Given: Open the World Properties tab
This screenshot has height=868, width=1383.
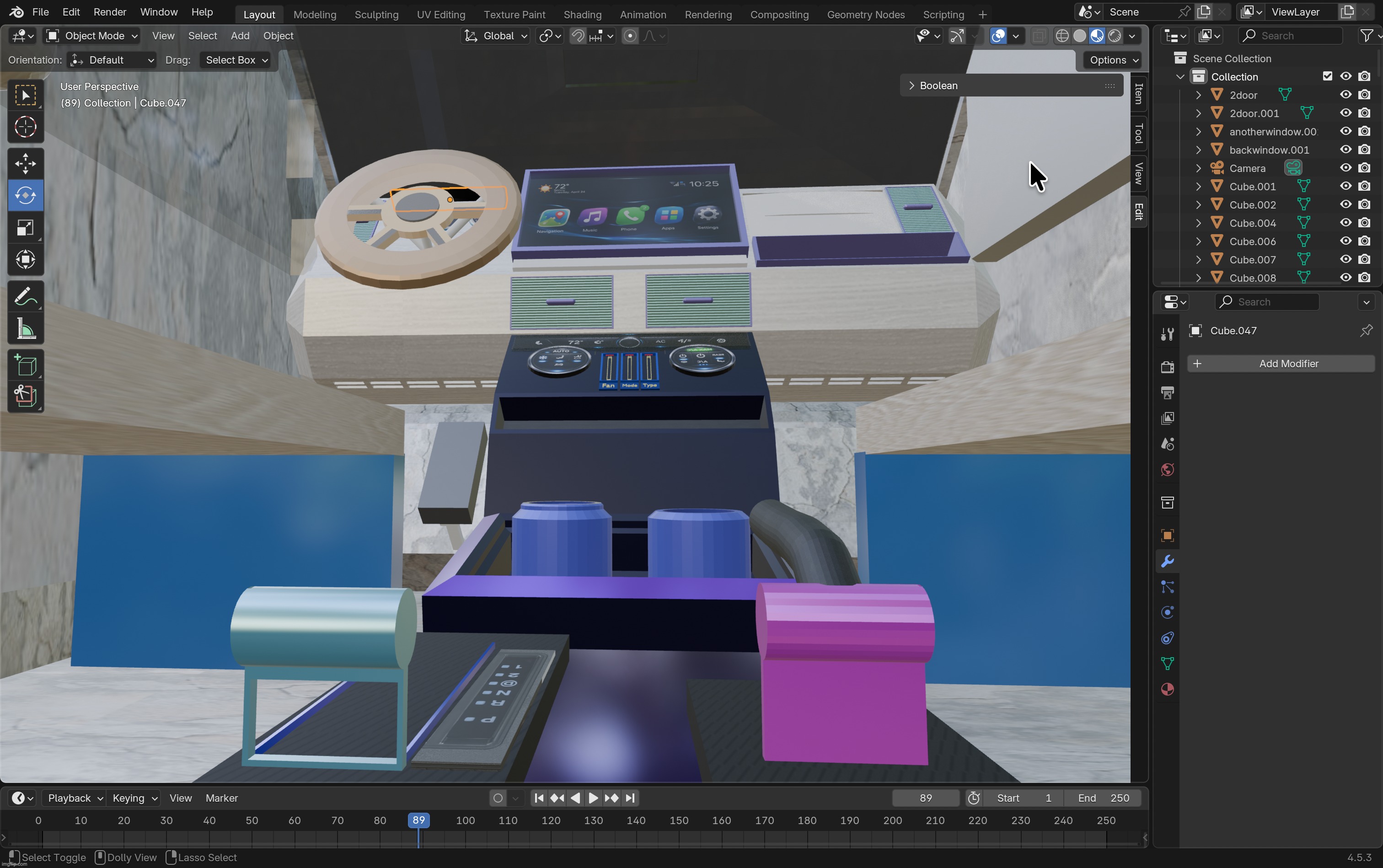Looking at the screenshot, I should coord(1167,470).
